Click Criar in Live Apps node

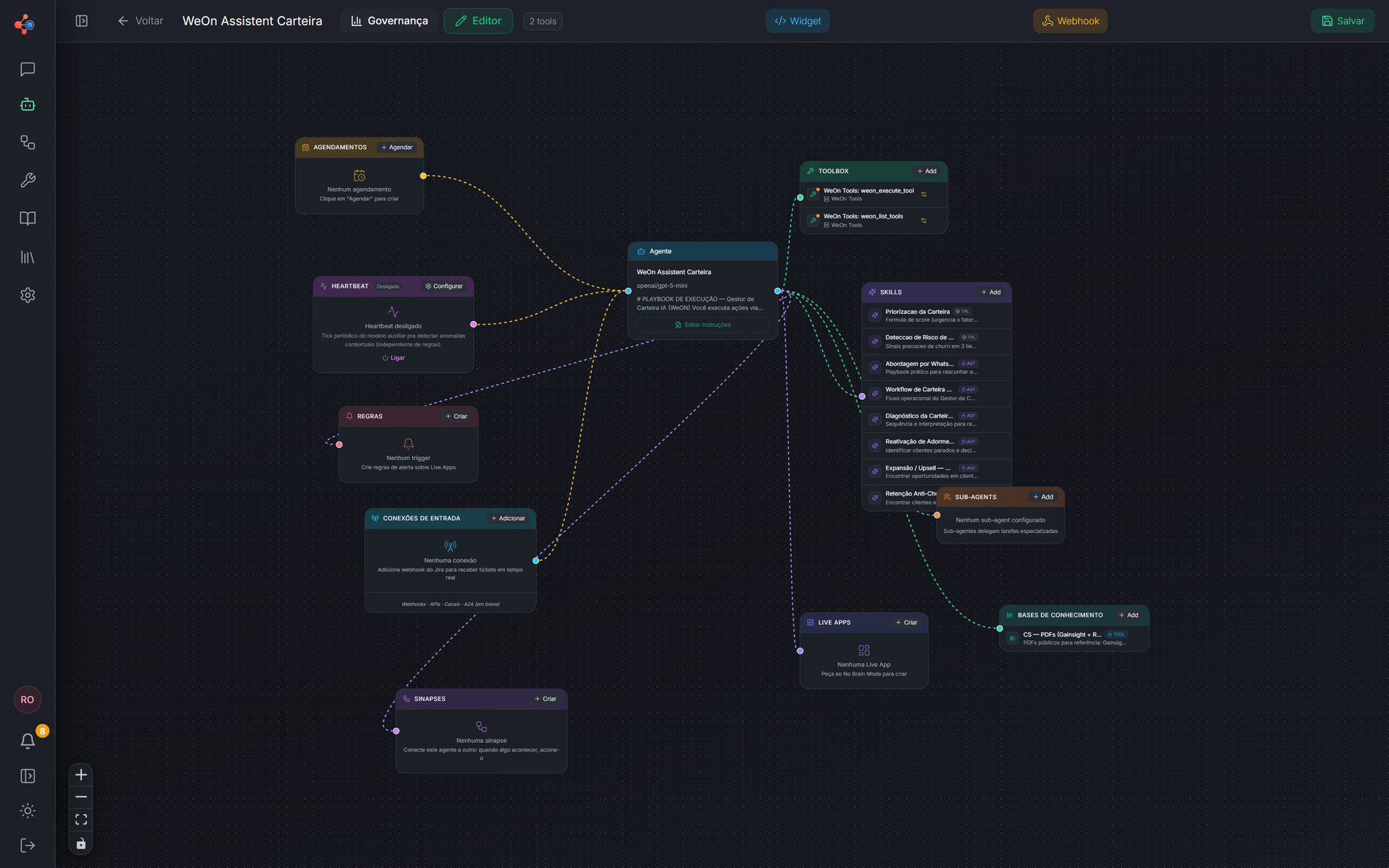pos(906,623)
